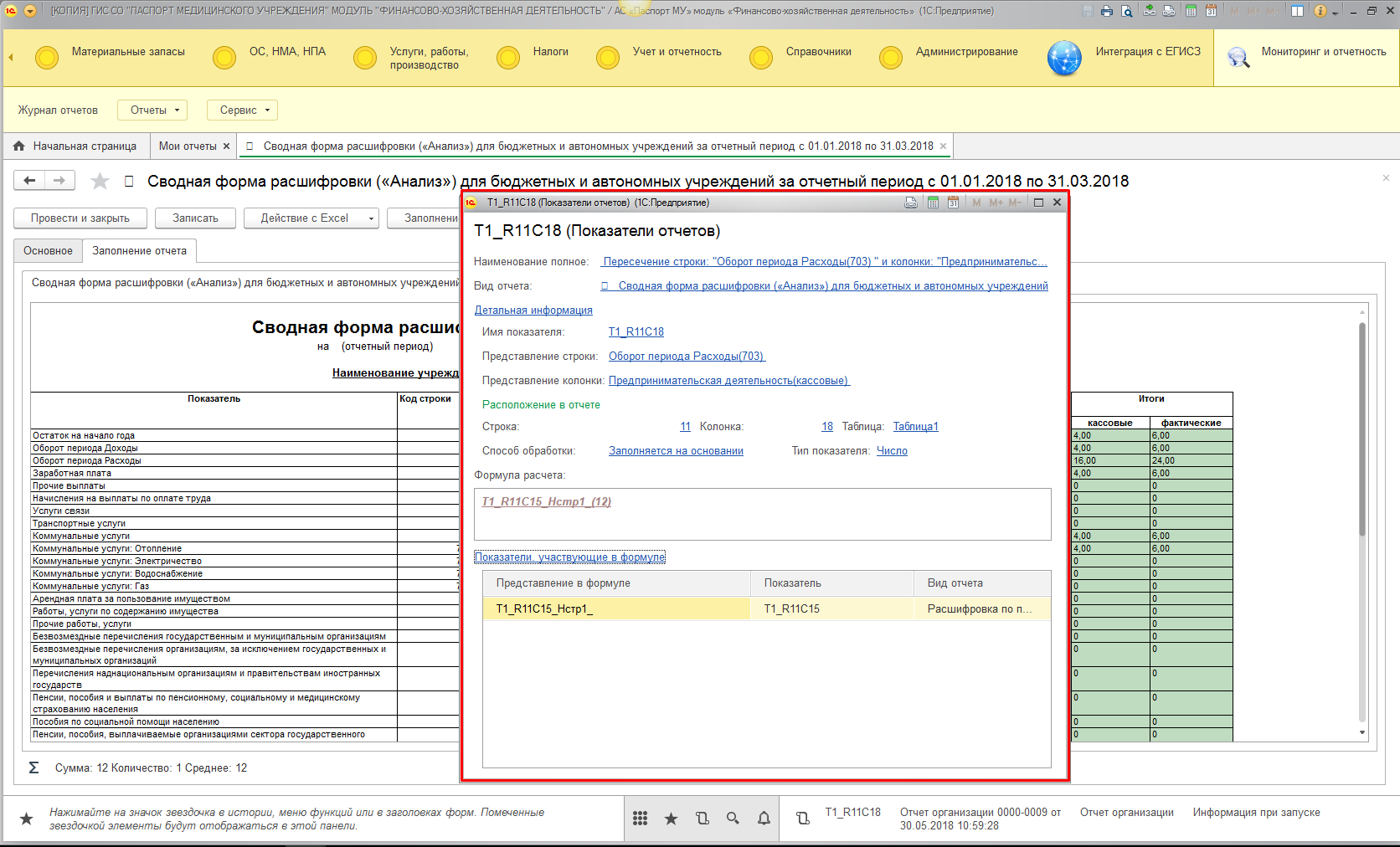The height and width of the screenshot is (847, 1400).
Task: Open print preview from the title bar
Action: (1127, 11)
